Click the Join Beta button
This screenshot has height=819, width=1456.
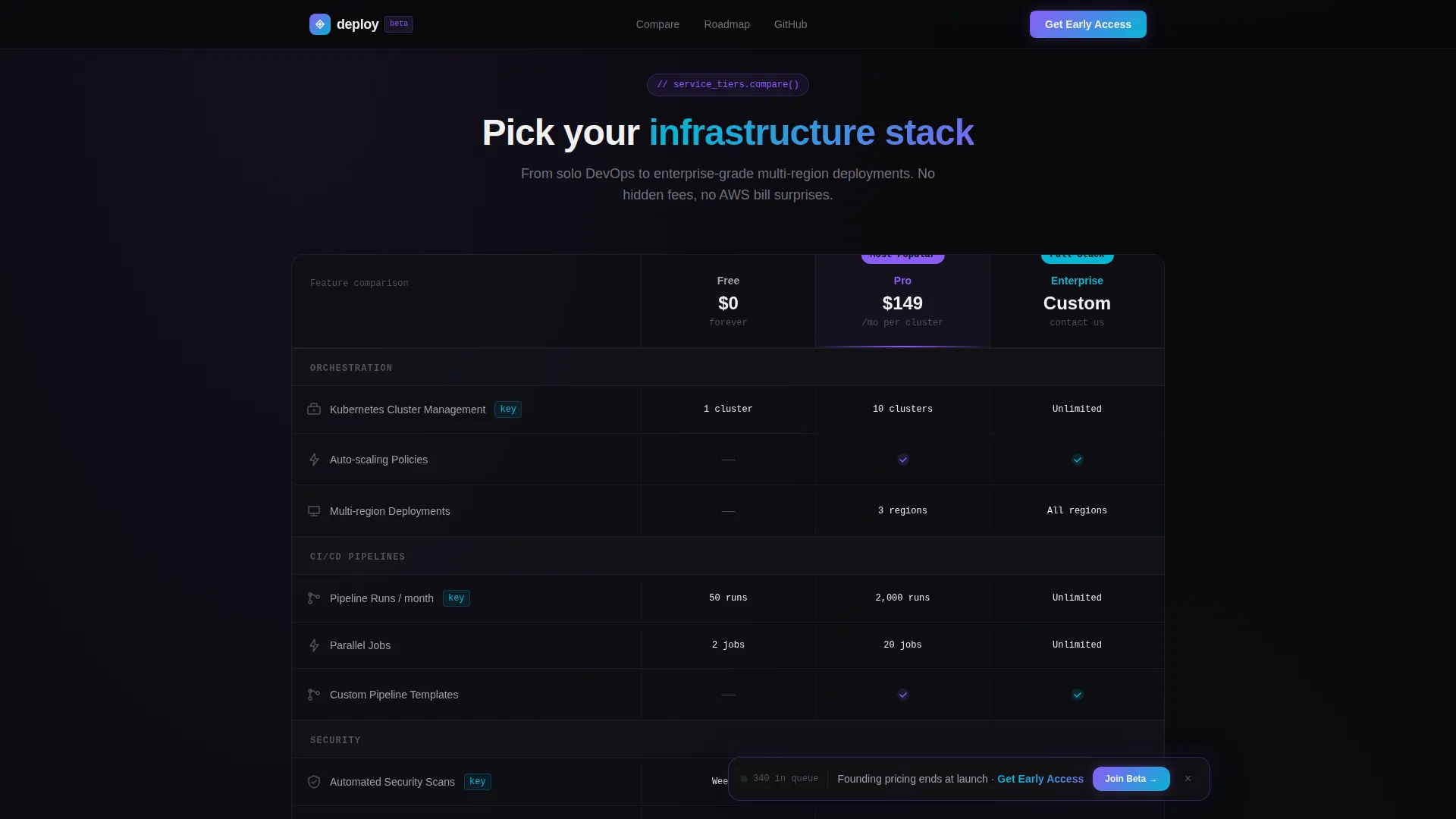[x=1131, y=779]
